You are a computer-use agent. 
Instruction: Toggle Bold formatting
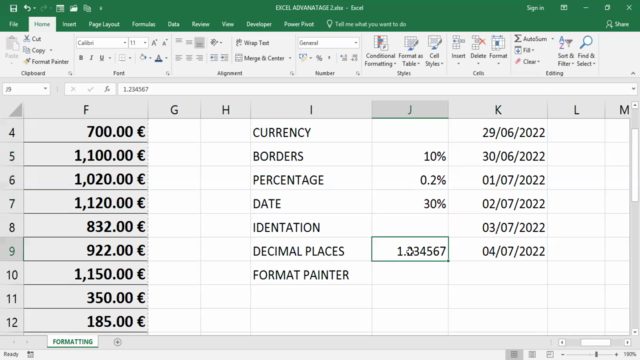81,58
